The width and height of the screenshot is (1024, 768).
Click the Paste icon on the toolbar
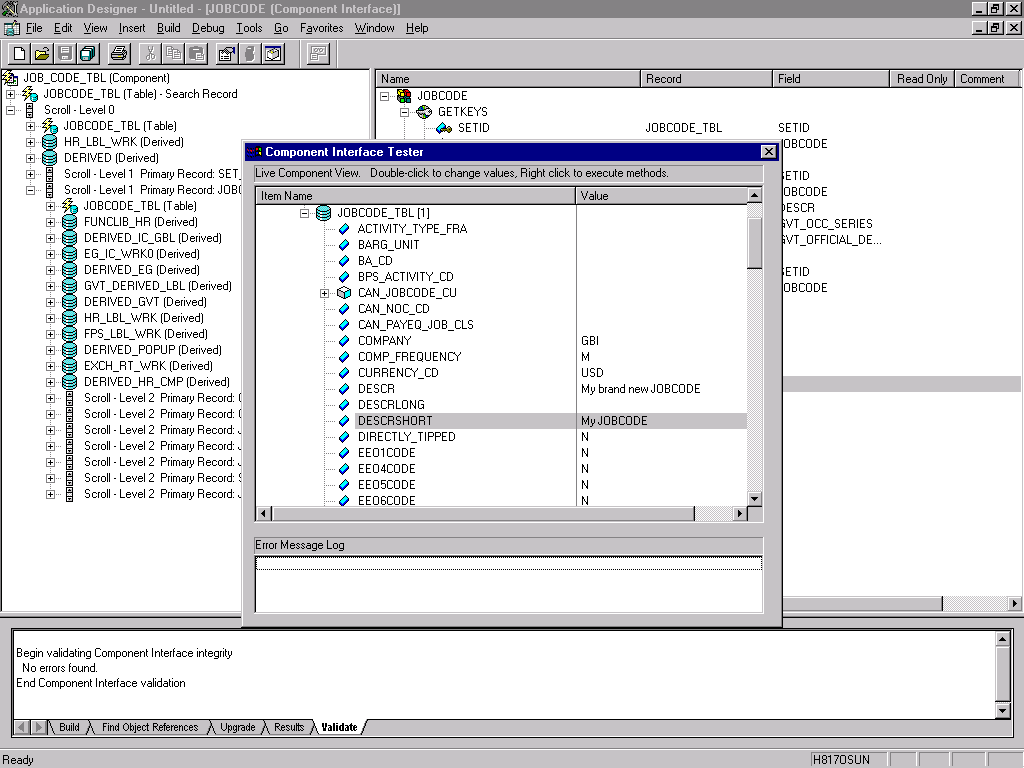(195, 53)
